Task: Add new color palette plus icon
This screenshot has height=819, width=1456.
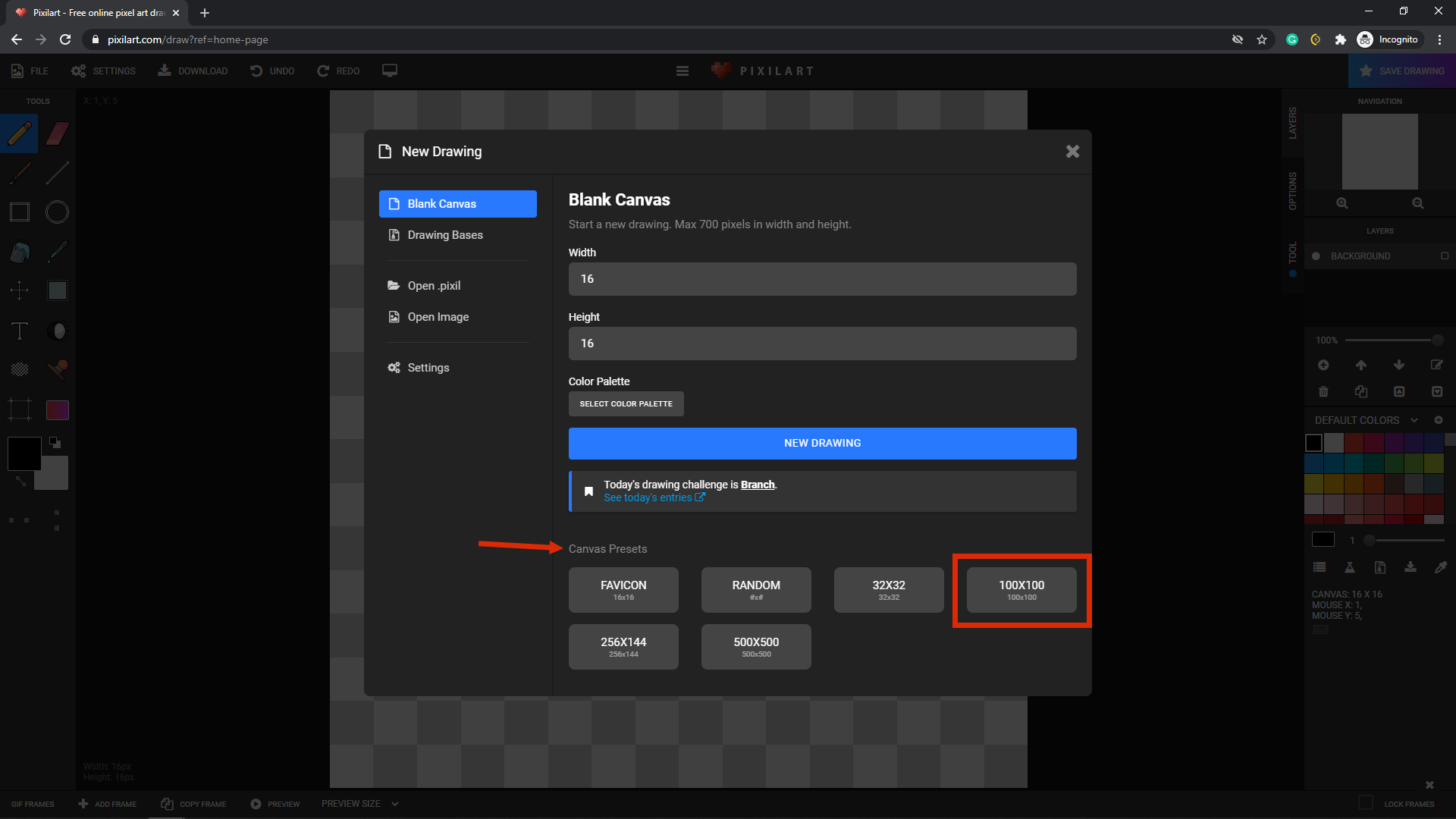Action: coord(1438,420)
